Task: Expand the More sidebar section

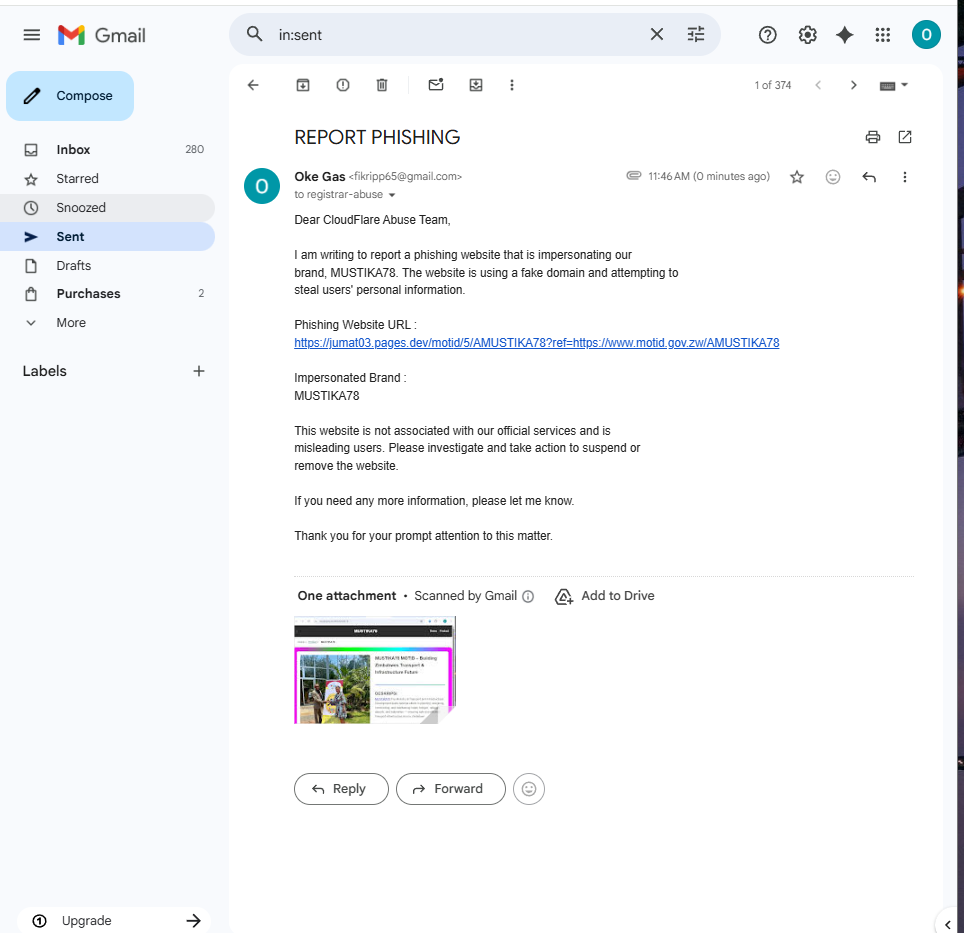Action: (x=108, y=323)
